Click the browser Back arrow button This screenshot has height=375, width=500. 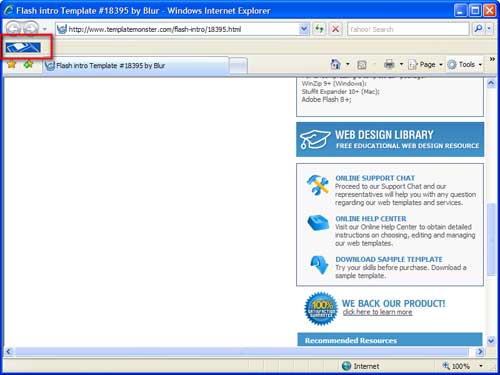pyautogui.click(x=13, y=29)
